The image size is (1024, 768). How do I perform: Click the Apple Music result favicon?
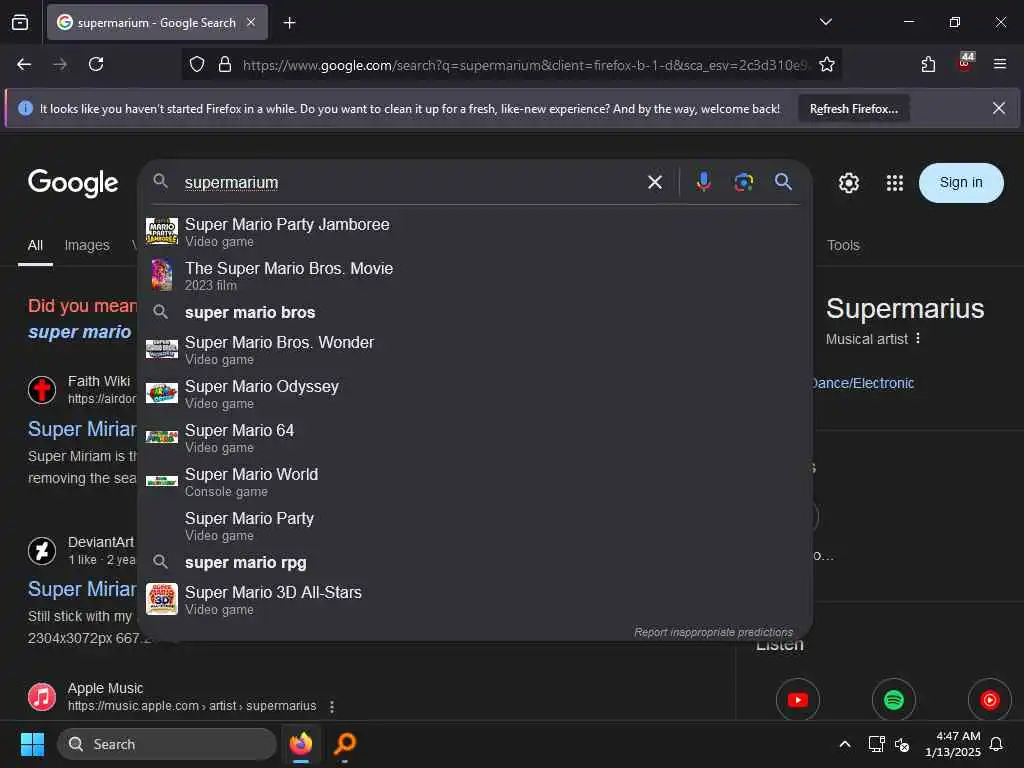(42, 697)
